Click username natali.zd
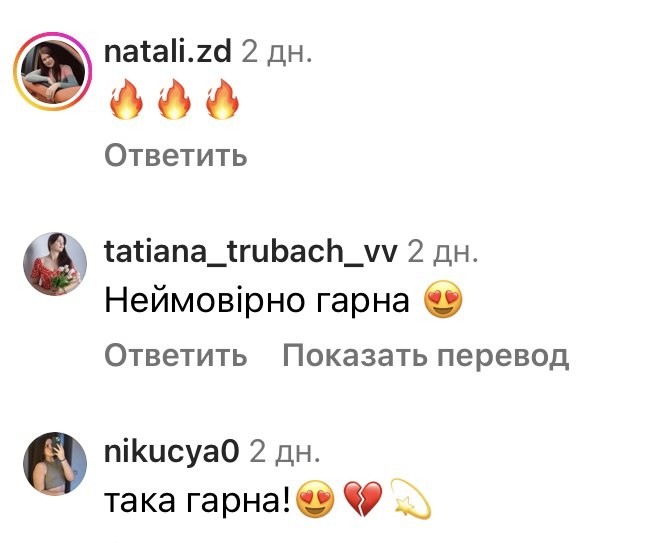Viewport: 660px width, 543px height. (x=168, y=51)
